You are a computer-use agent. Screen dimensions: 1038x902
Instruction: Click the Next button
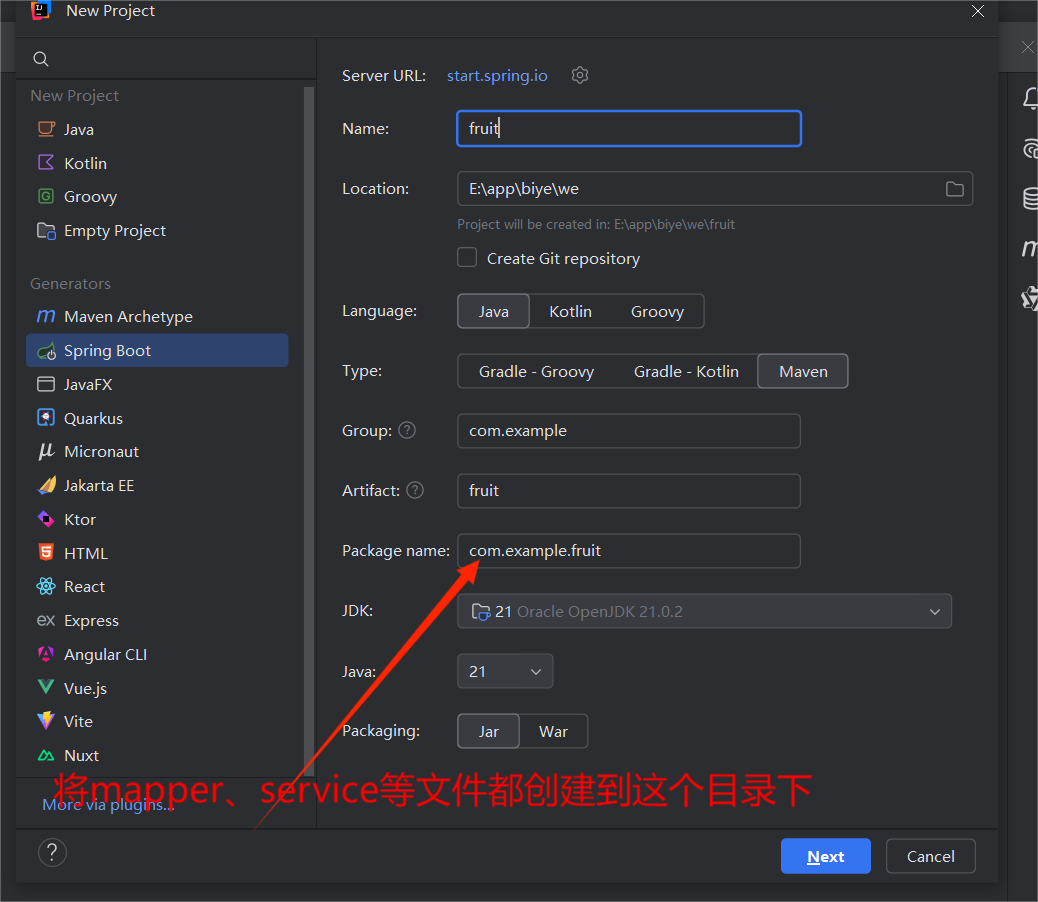click(x=825, y=856)
